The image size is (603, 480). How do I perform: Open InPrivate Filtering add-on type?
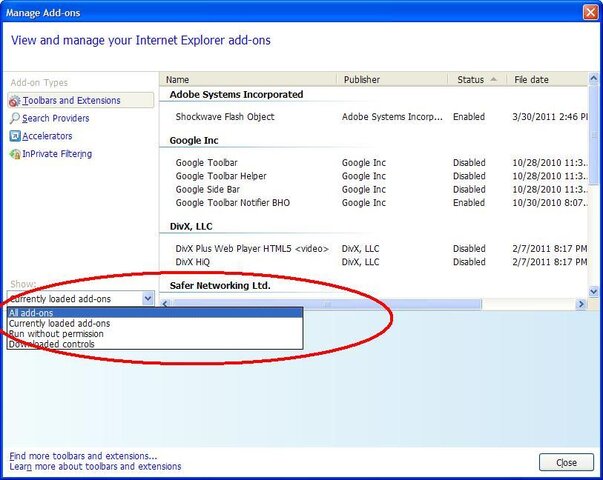click(57, 154)
